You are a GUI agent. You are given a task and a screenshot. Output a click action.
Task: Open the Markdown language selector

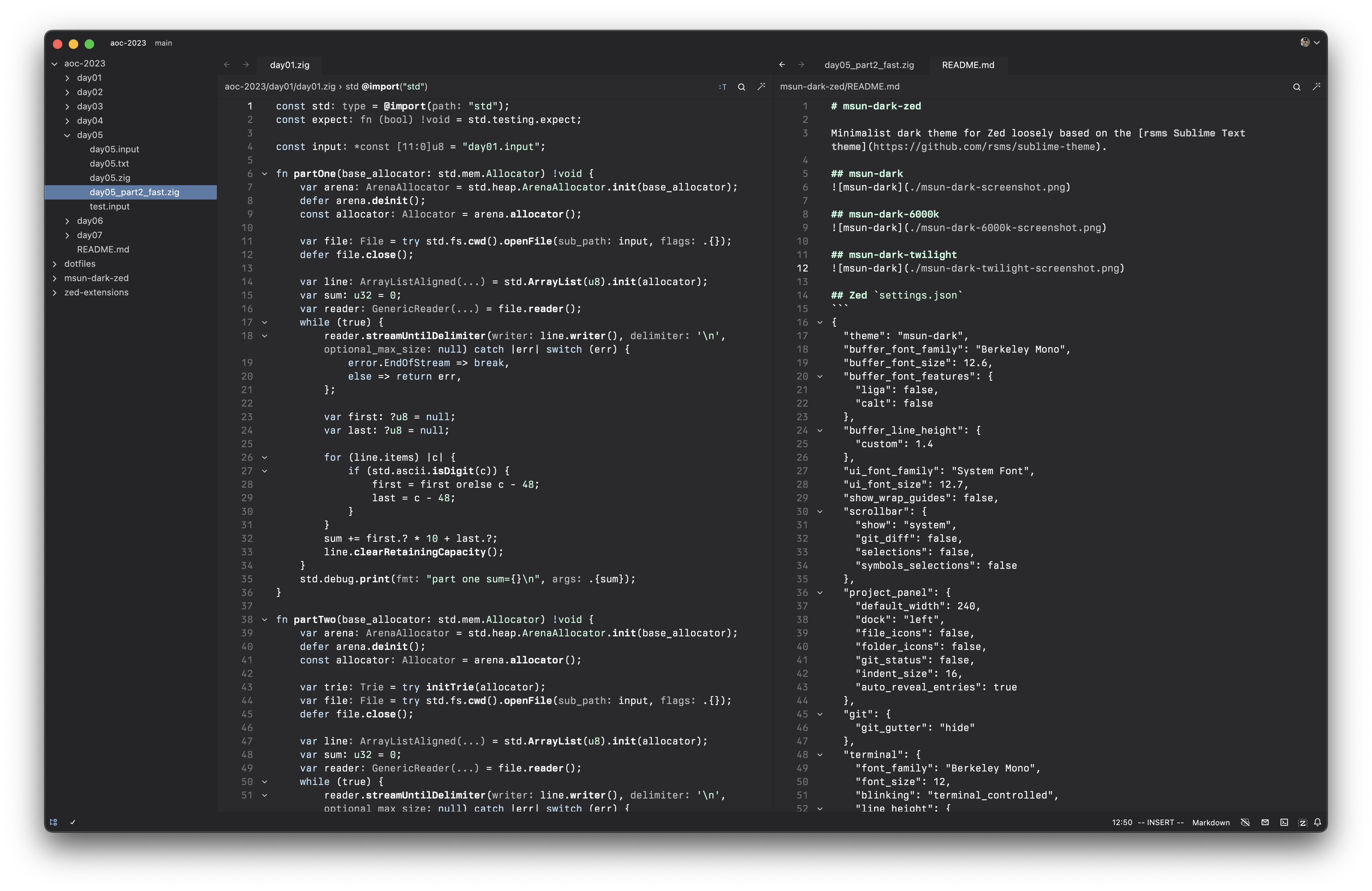pyautogui.click(x=1211, y=822)
